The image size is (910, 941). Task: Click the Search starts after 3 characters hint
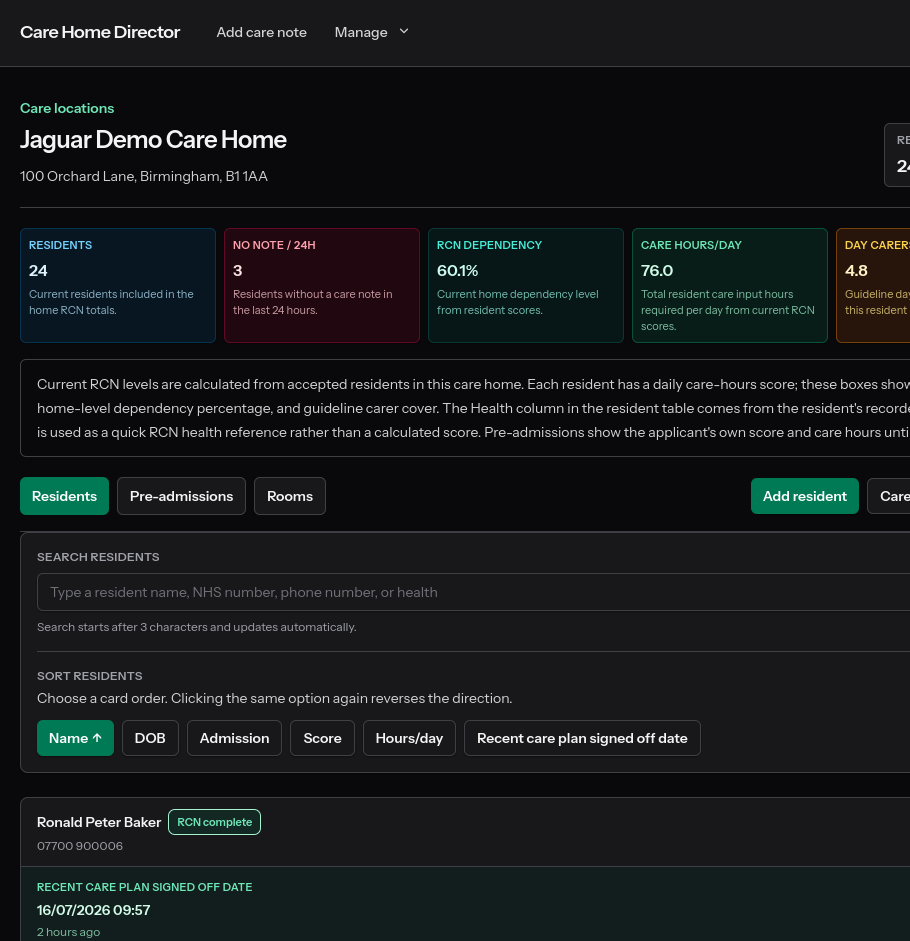(x=196, y=627)
